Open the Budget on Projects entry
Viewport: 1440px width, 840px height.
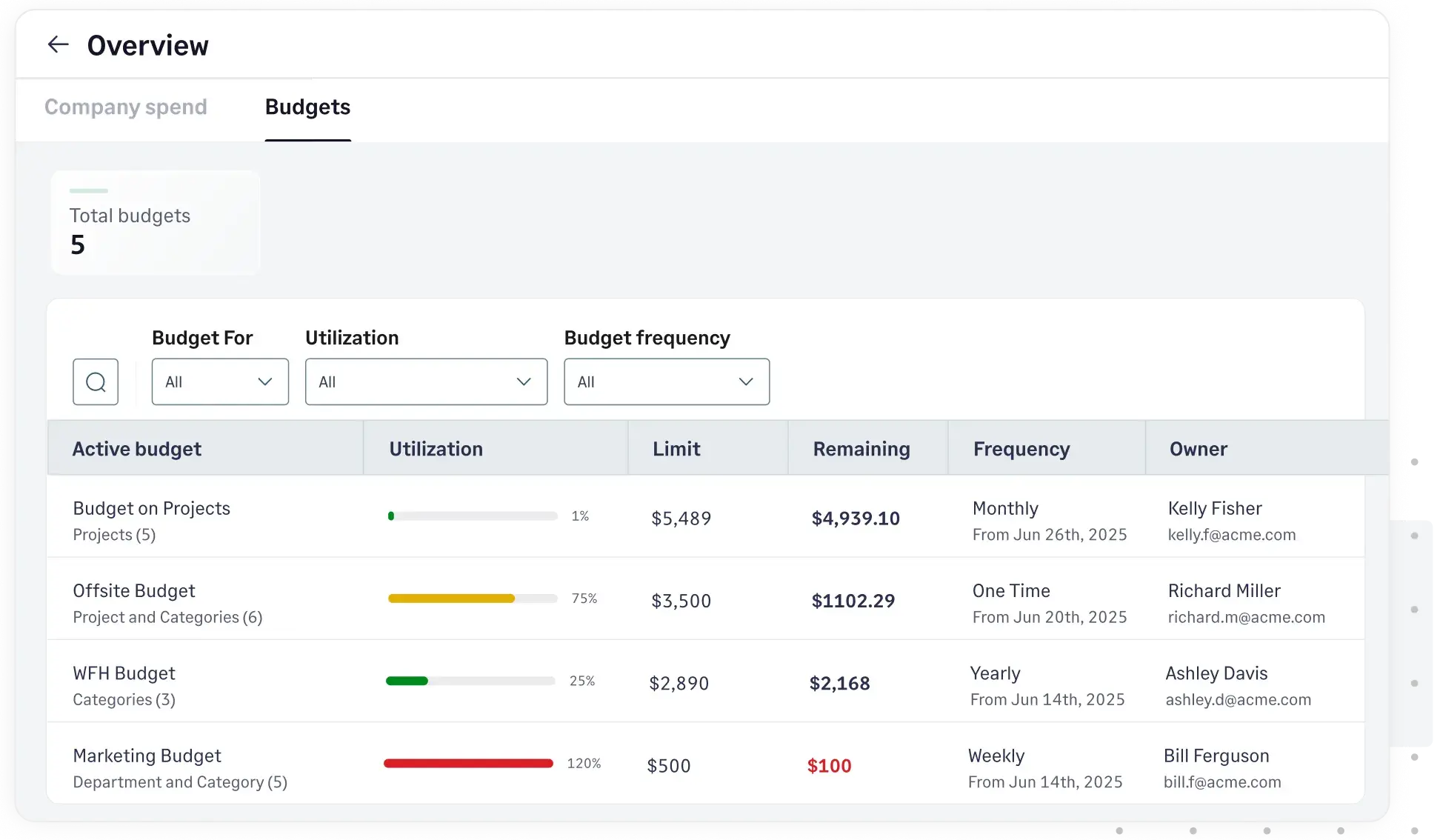pyautogui.click(x=151, y=509)
